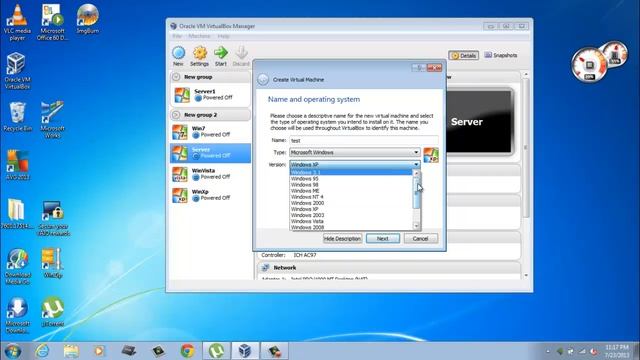Open VLC media player desktop icon
This screenshot has height=360, width=640.
(17, 22)
